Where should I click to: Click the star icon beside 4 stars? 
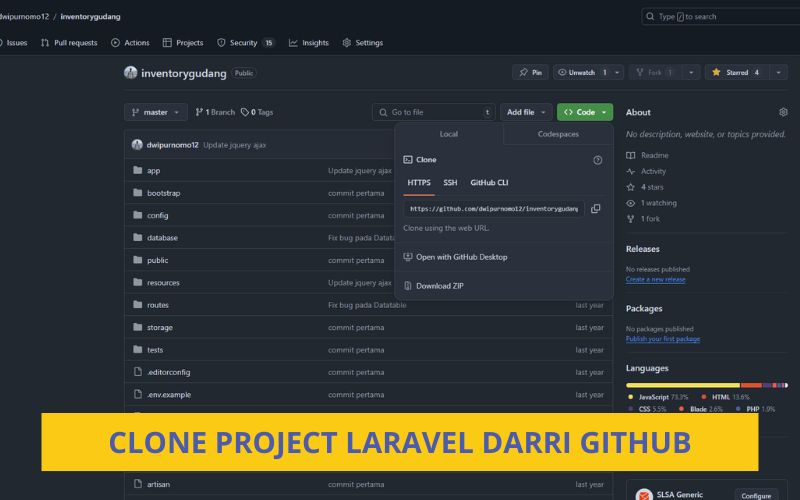pos(631,187)
